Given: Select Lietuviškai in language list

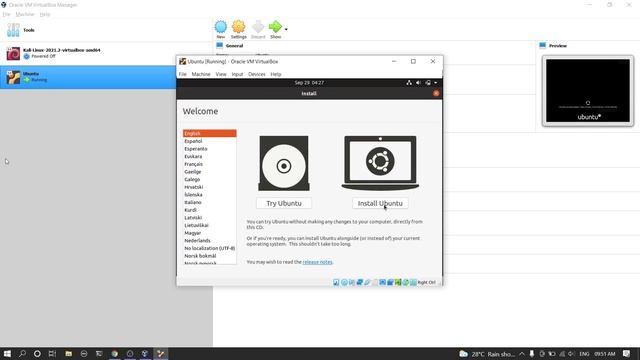Looking at the screenshot, I should [x=209, y=225].
